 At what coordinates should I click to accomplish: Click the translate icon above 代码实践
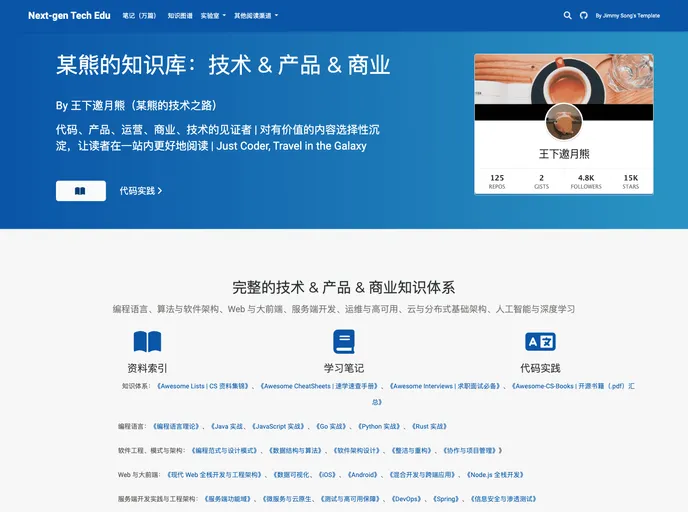(540, 342)
